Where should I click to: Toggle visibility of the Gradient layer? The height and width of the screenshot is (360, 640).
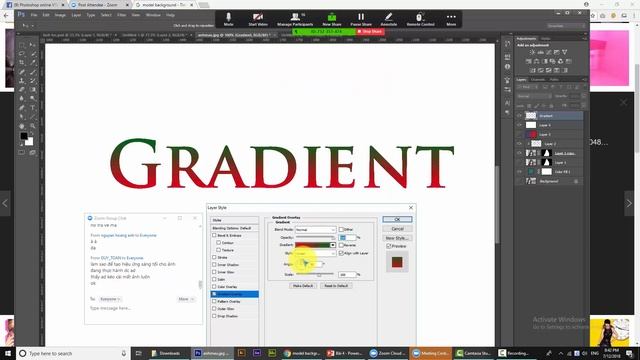coord(519,116)
